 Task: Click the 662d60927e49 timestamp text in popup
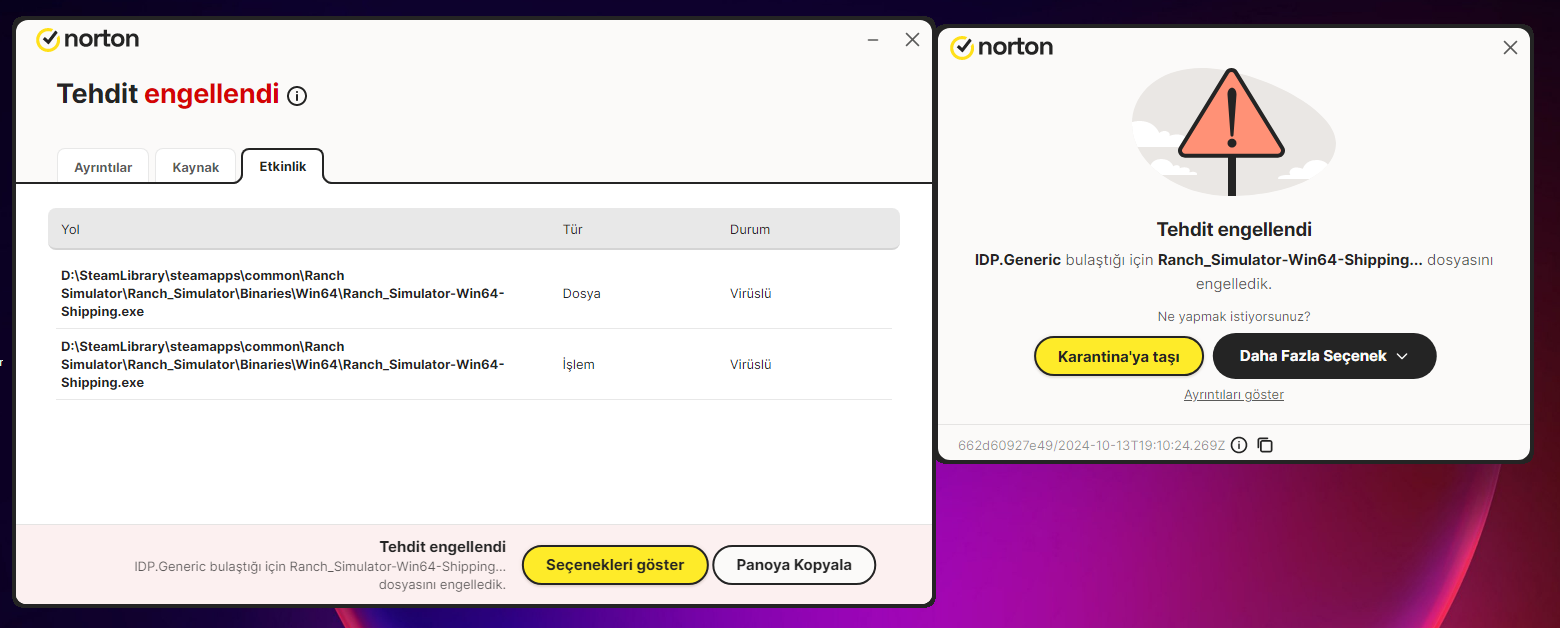[x=1091, y=445]
